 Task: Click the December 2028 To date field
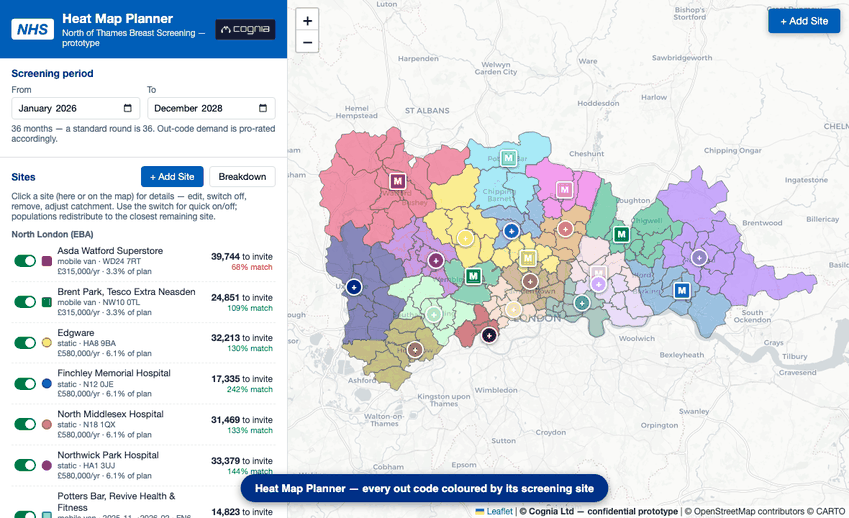pos(211,108)
